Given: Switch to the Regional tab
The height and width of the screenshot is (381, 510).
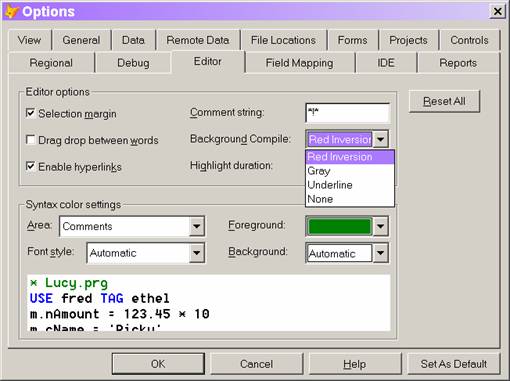Looking at the screenshot, I should coord(51,63).
